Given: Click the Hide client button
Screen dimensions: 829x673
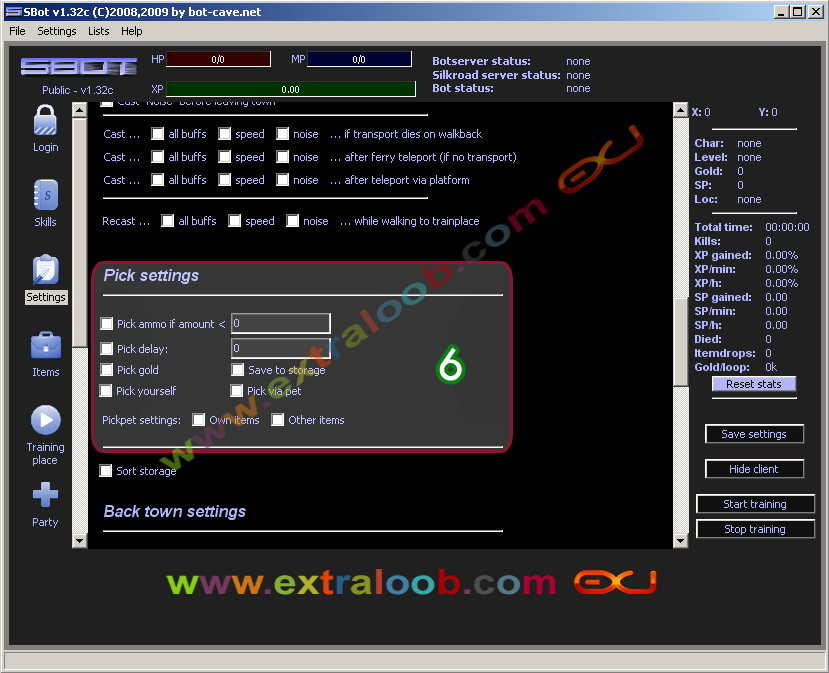Looking at the screenshot, I should click(754, 469).
